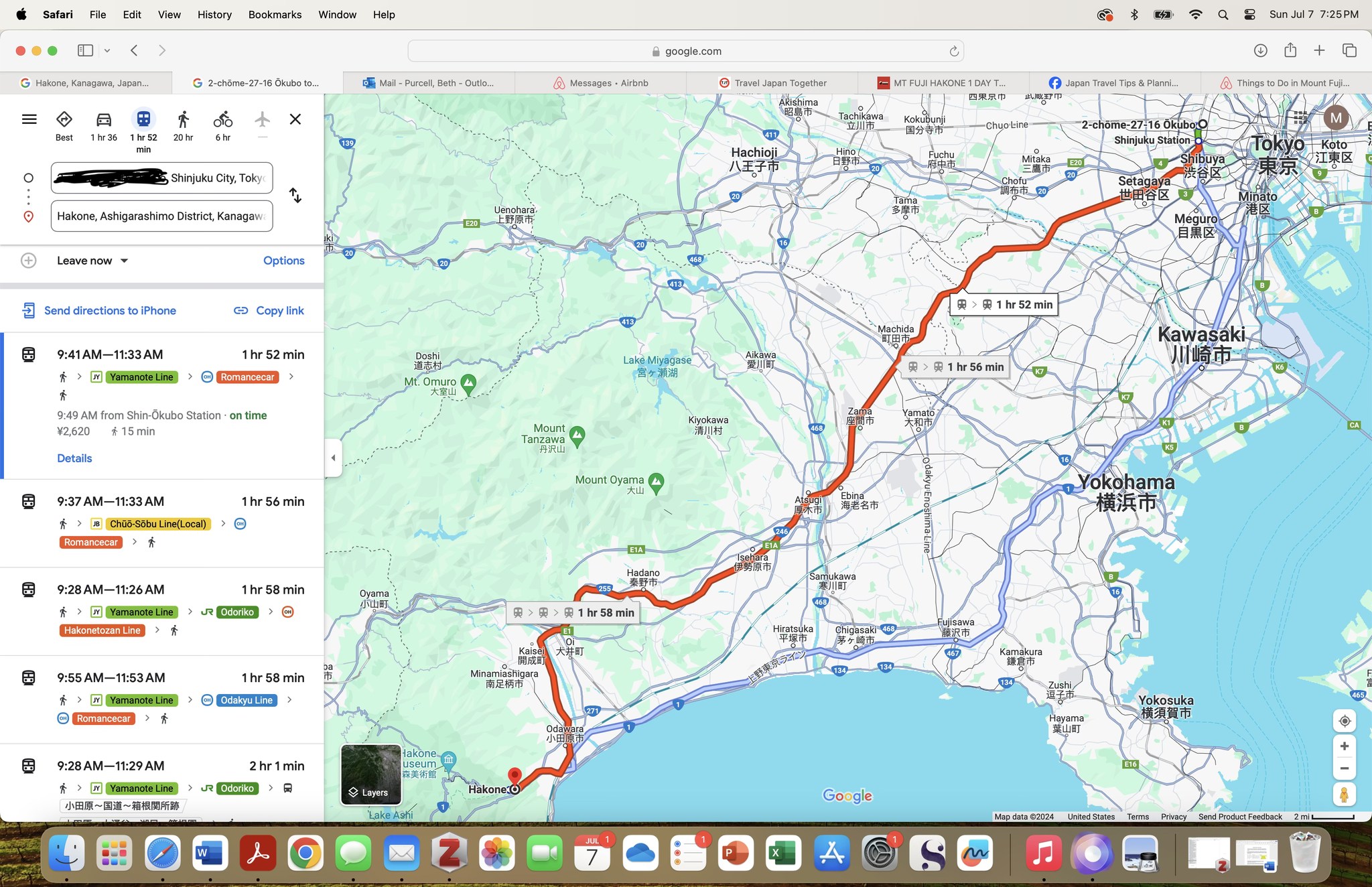Collapse the side panel
The width and height of the screenshot is (1372, 887).
333,458
